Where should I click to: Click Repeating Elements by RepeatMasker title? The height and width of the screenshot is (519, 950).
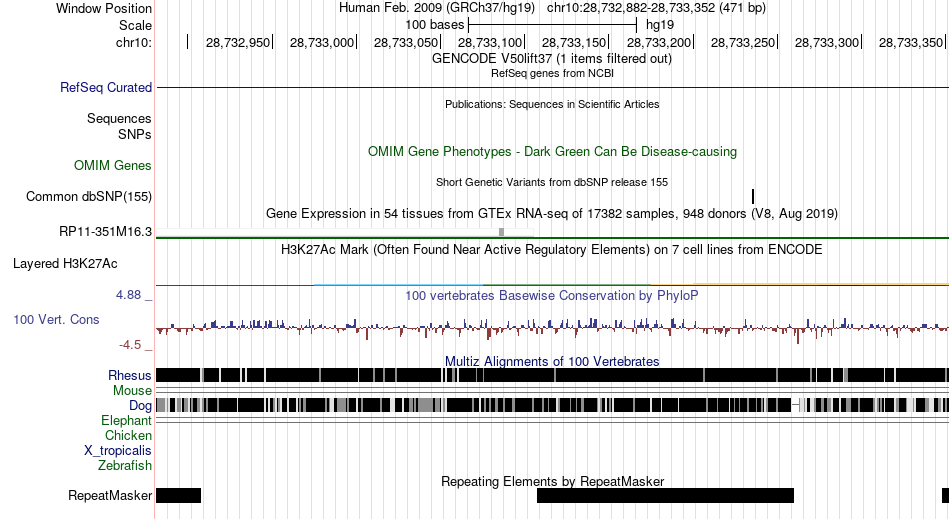[x=552, y=481]
